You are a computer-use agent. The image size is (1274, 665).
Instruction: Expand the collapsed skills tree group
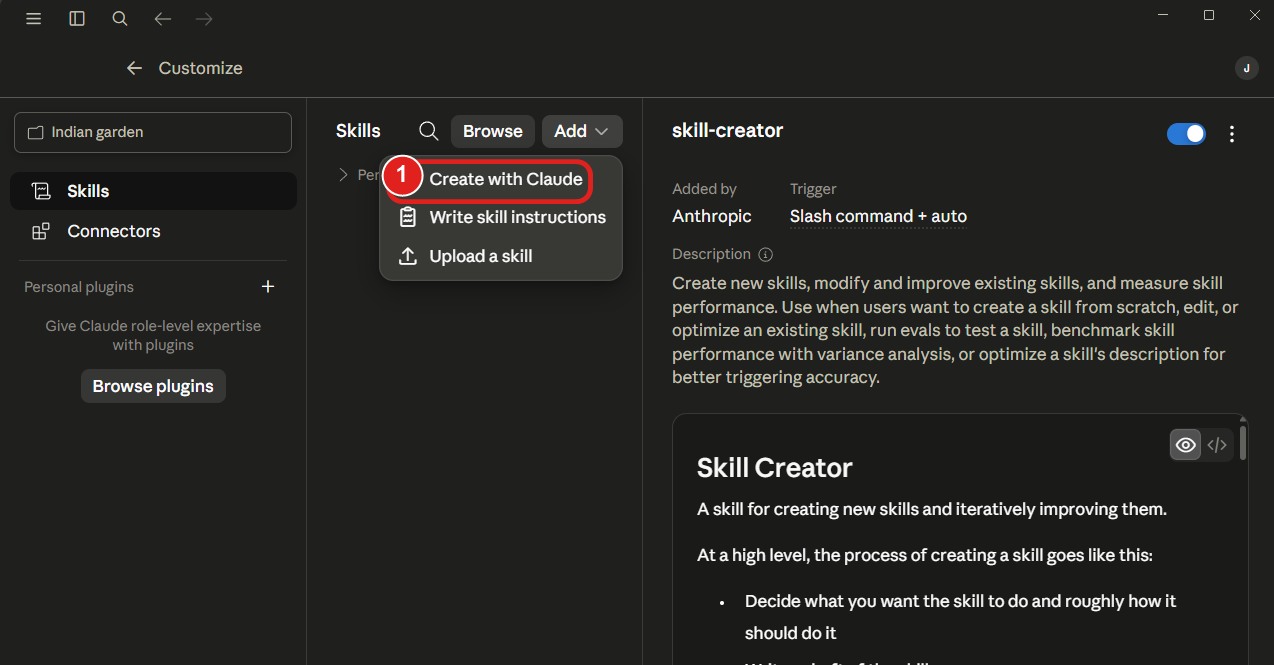tap(343, 175)
